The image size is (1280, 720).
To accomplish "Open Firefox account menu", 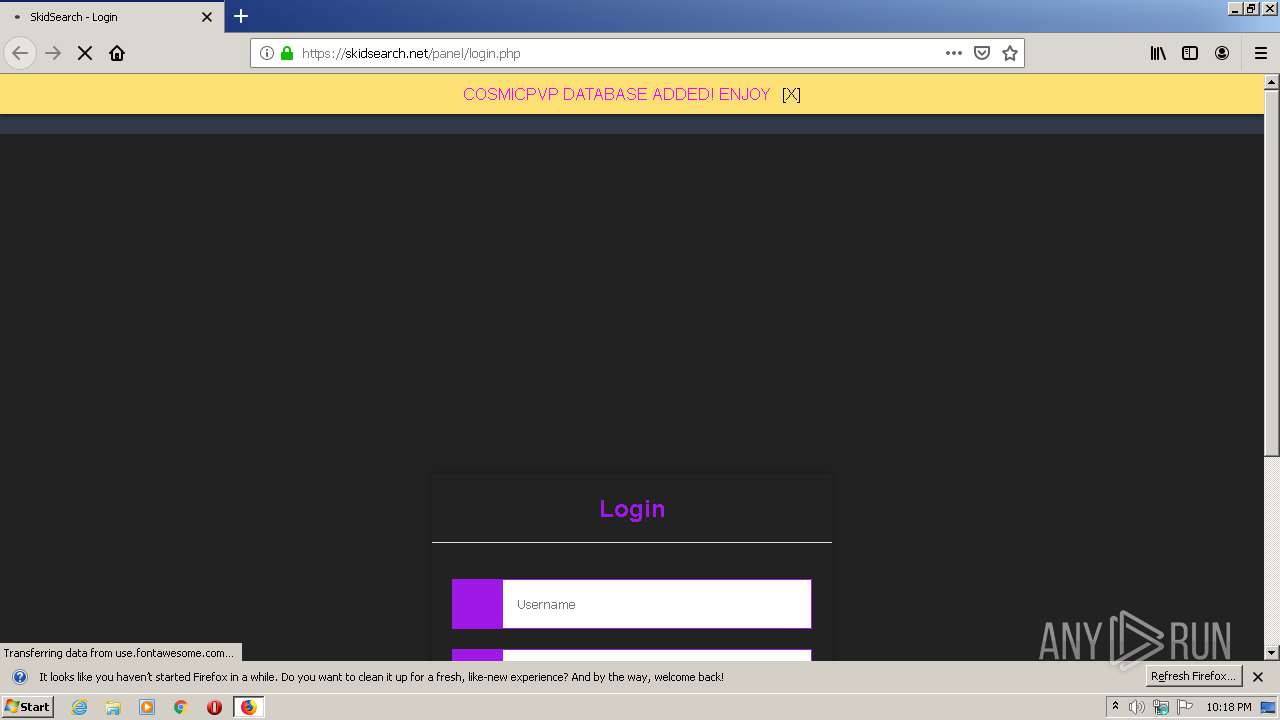I will click(x=1222, y=53).
